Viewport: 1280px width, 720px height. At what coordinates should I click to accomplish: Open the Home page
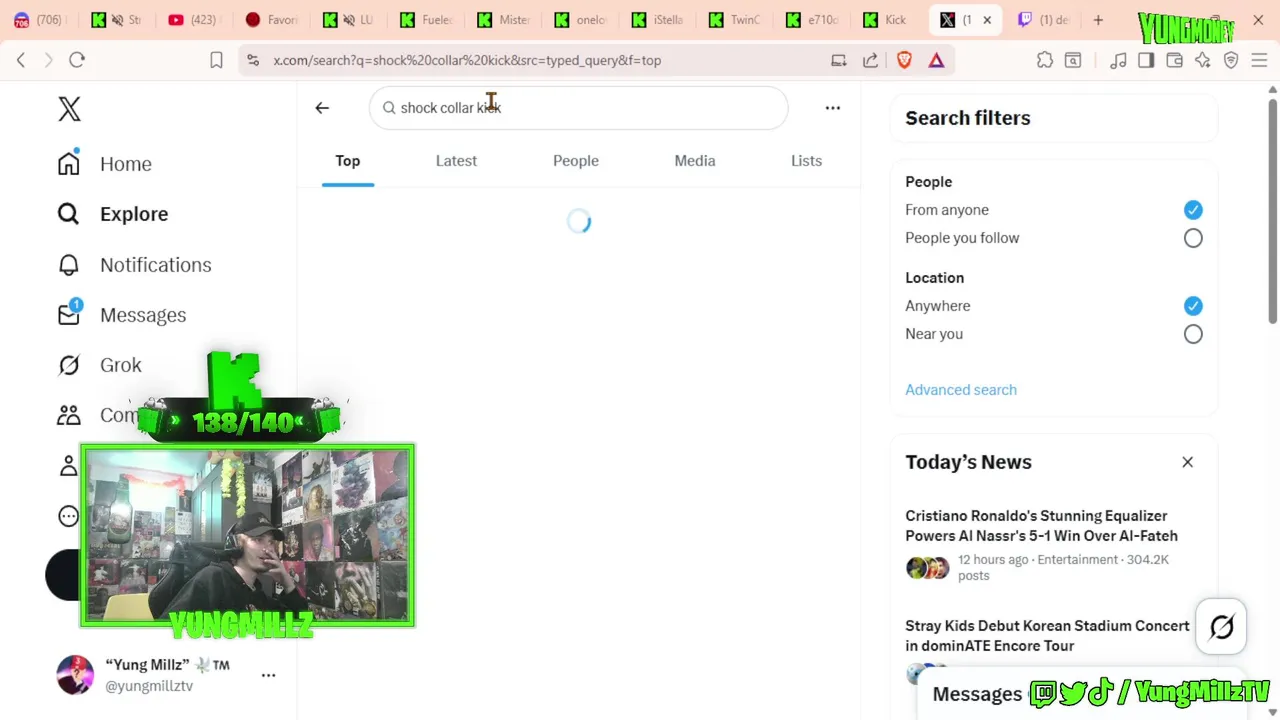[x=105, y=164]
